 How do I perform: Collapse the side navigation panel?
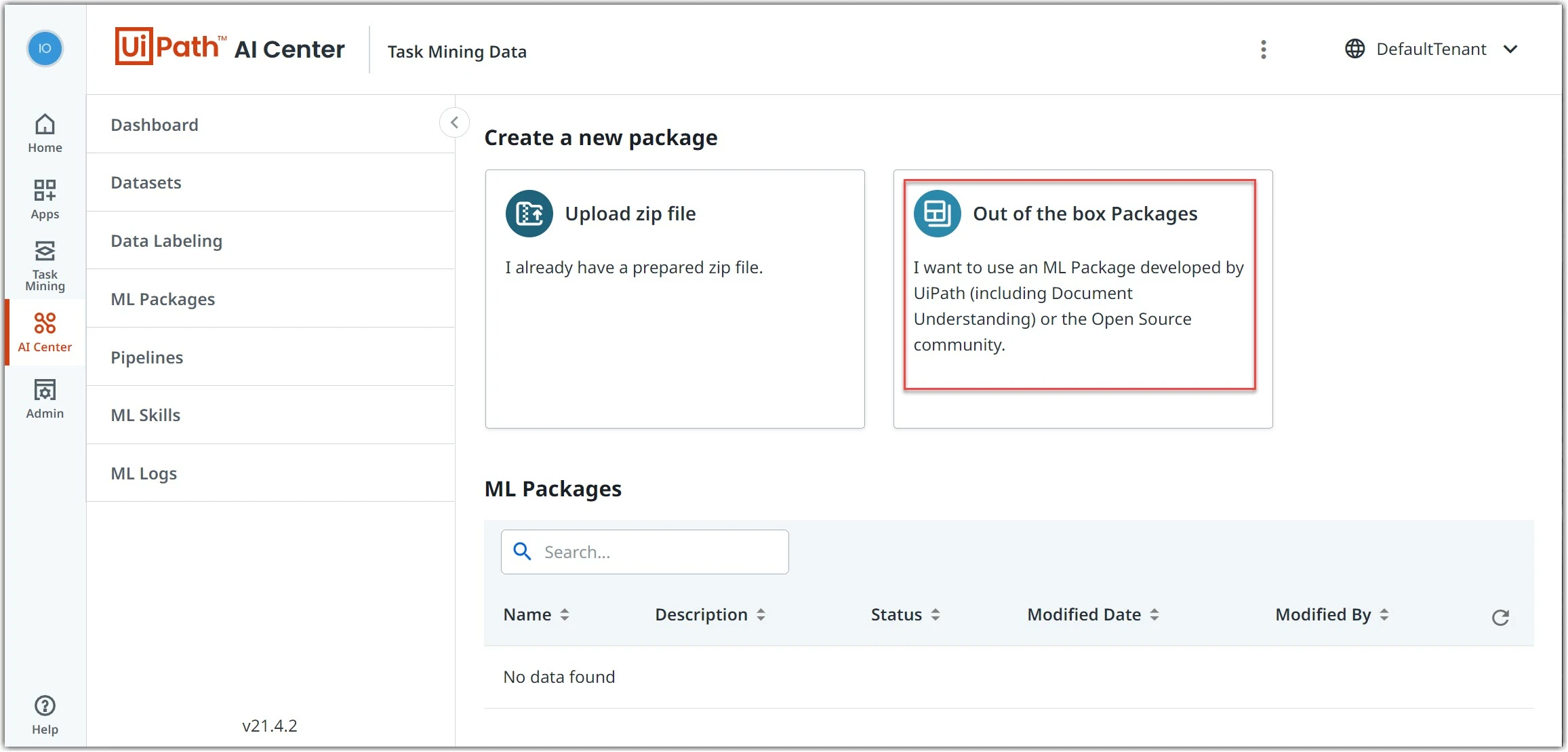[454, 123]
